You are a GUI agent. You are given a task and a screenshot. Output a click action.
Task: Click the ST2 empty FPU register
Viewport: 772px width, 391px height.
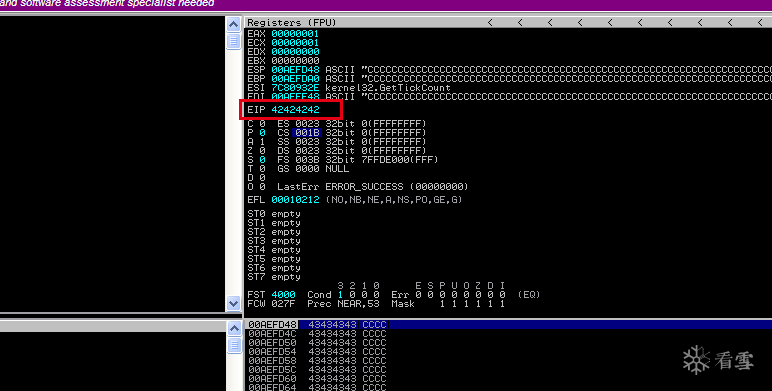pyautogui.click(x=274, y=232)
